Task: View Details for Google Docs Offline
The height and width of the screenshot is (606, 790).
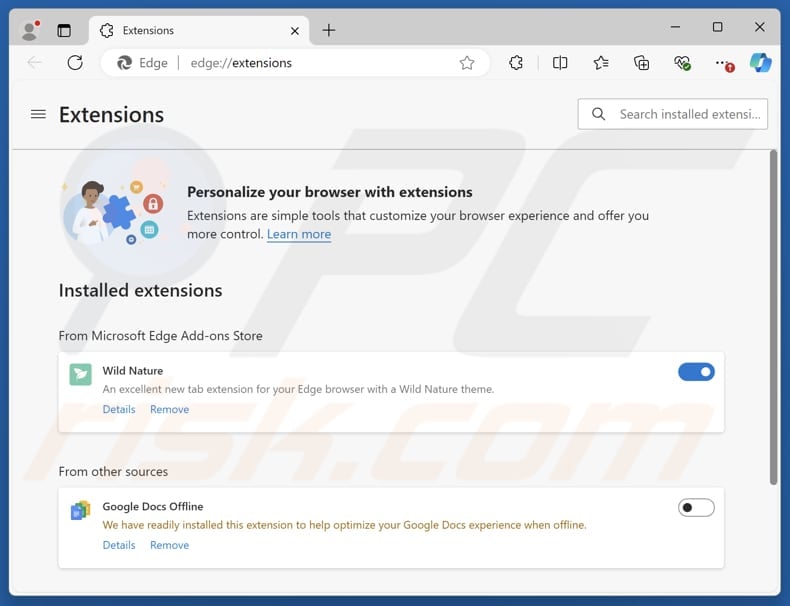Action: 119,545
